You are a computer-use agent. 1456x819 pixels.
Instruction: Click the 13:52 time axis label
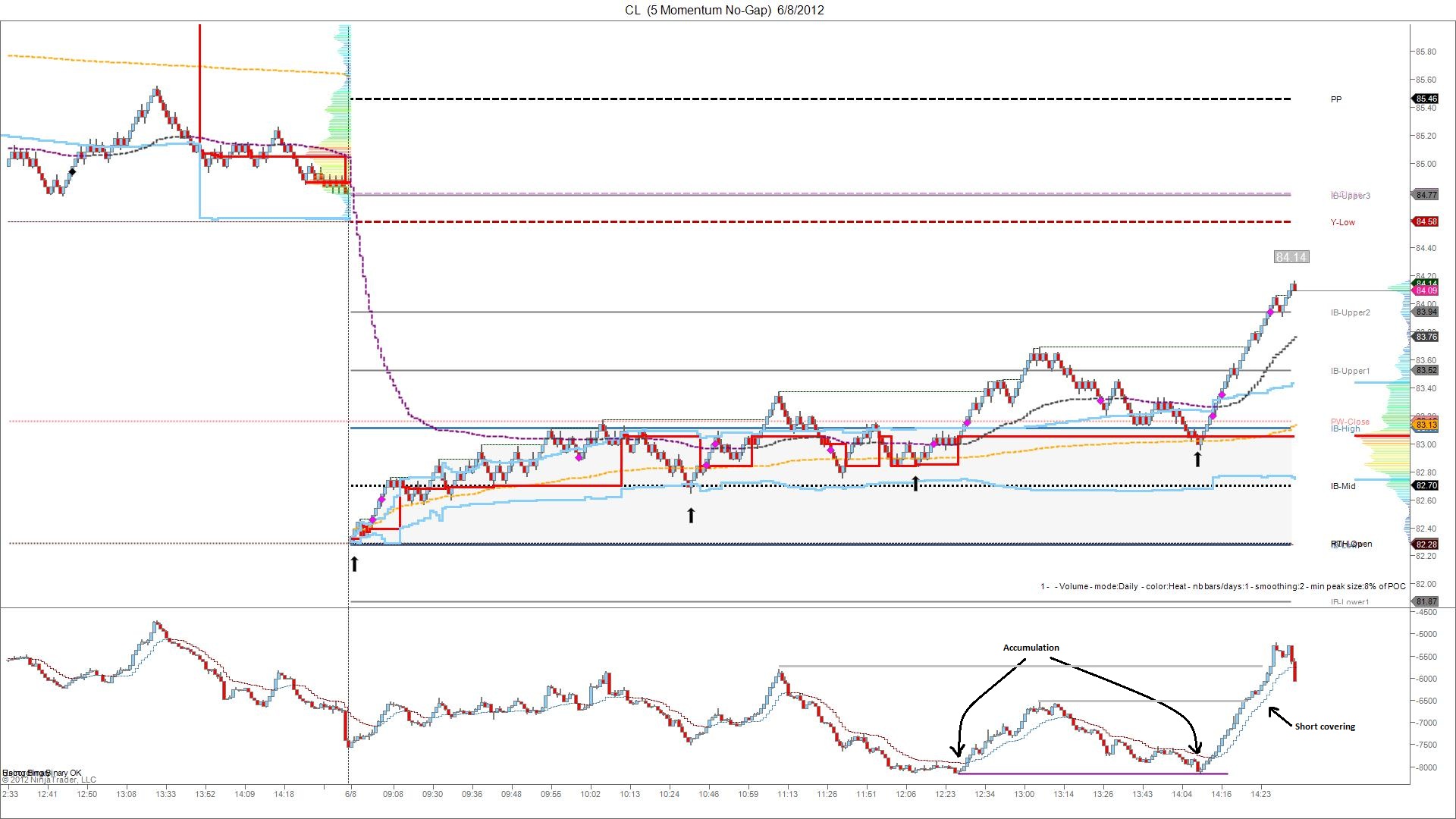[205, 794]
